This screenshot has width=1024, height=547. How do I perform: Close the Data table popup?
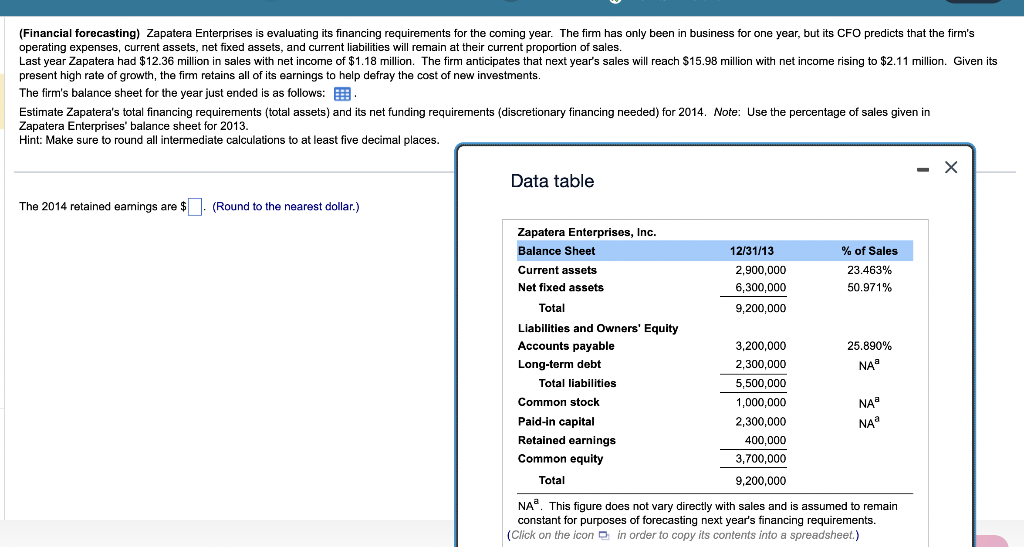[950, 168]
